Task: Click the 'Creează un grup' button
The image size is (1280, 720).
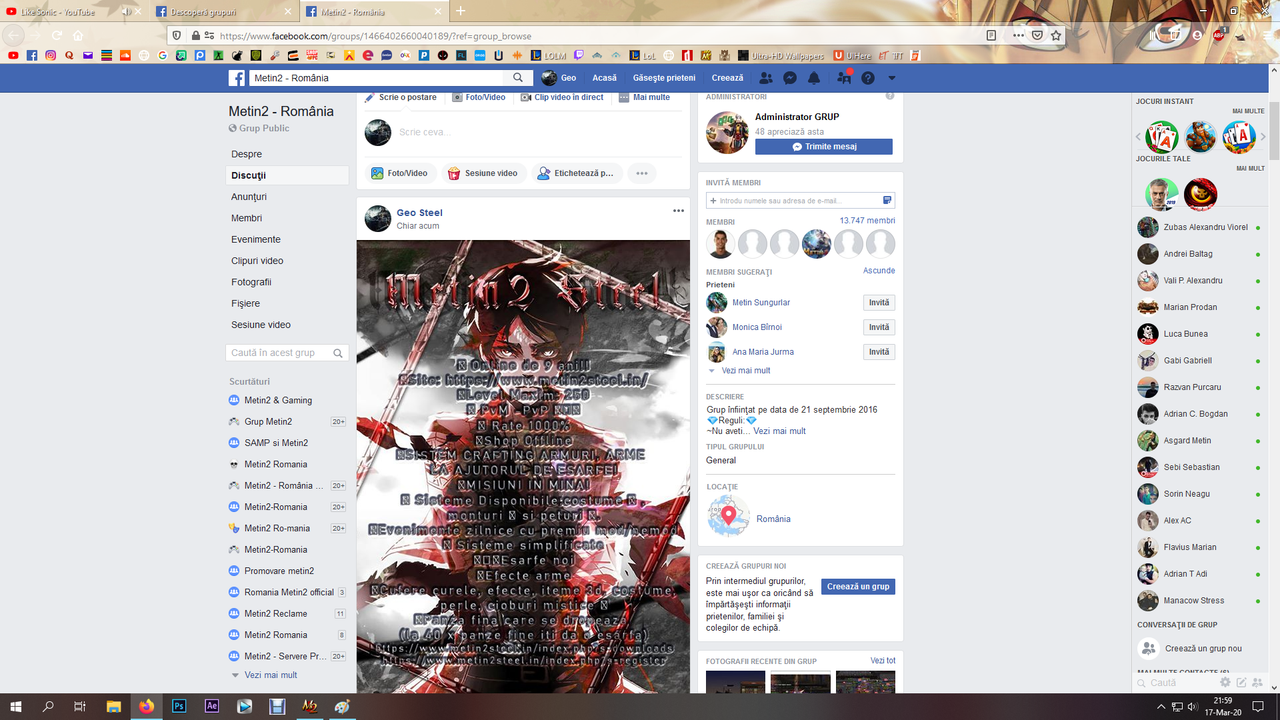Action: coord(858,587)
